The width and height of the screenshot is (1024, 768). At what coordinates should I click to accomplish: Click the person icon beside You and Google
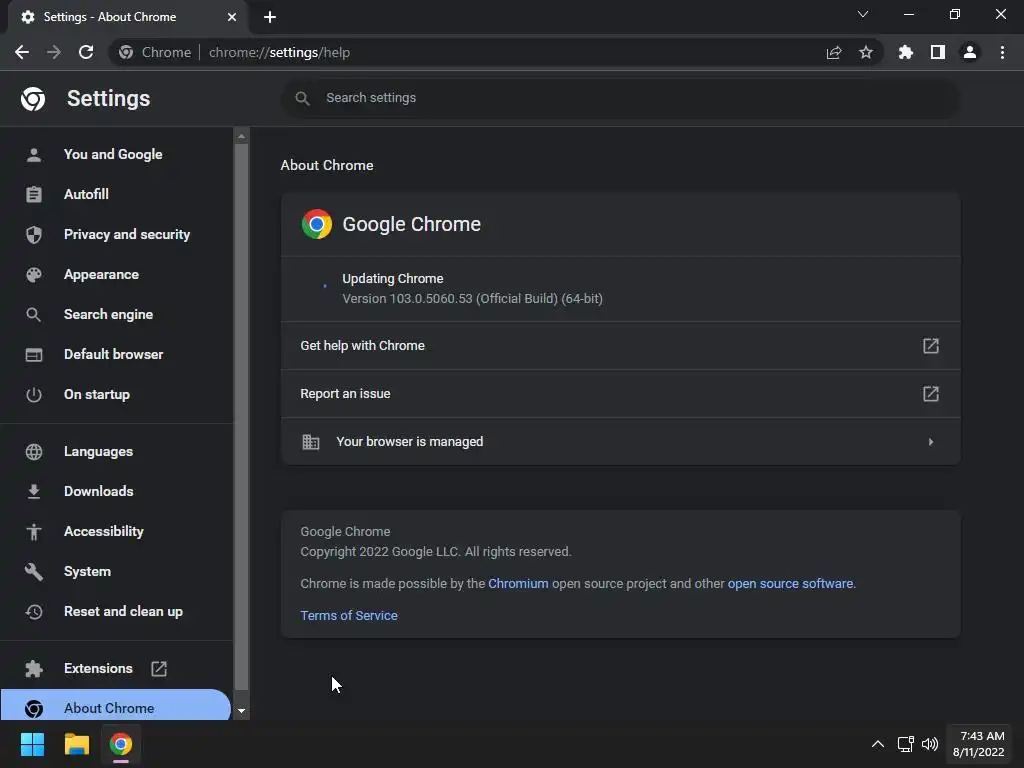34,155
